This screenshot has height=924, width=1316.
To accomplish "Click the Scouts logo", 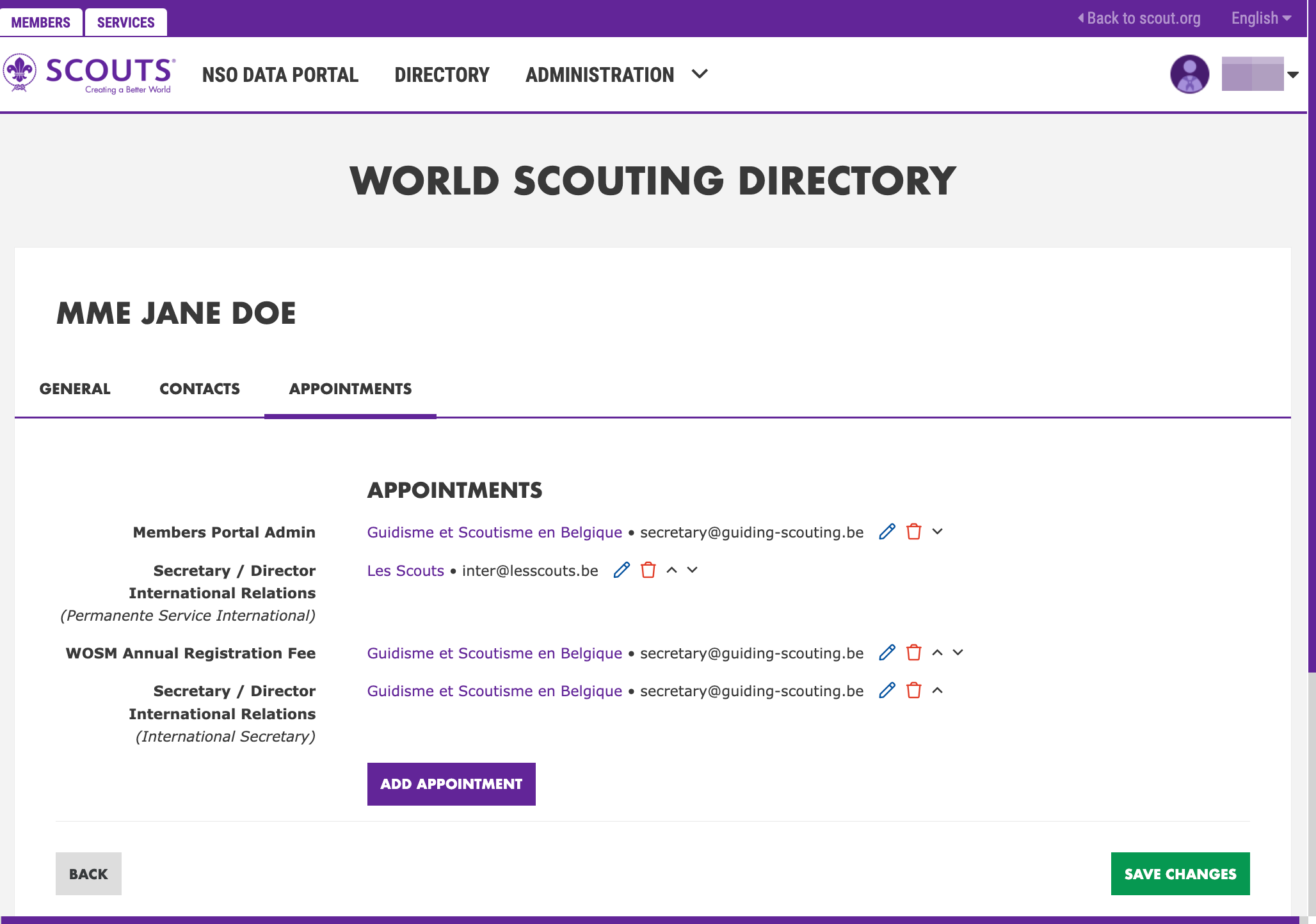I will pyautogui.click(x=89, y=74).
